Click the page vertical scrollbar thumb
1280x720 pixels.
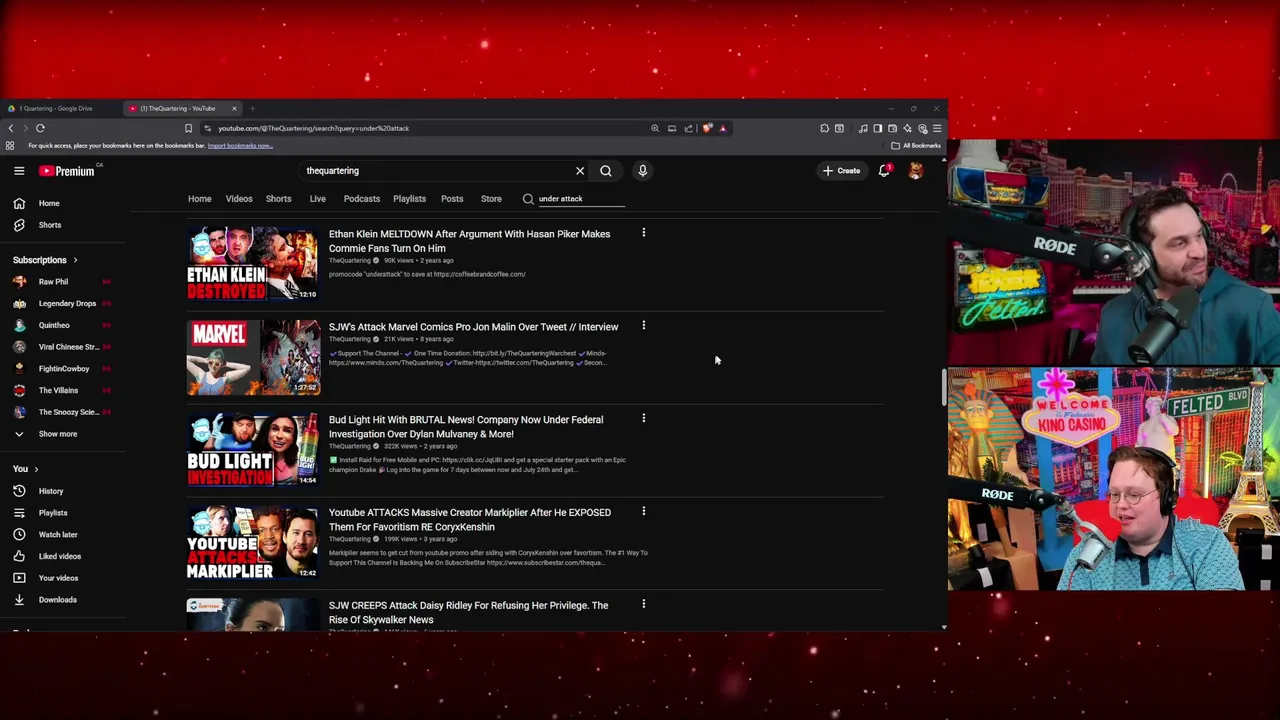pyautogui.click(x=943, y=387)
